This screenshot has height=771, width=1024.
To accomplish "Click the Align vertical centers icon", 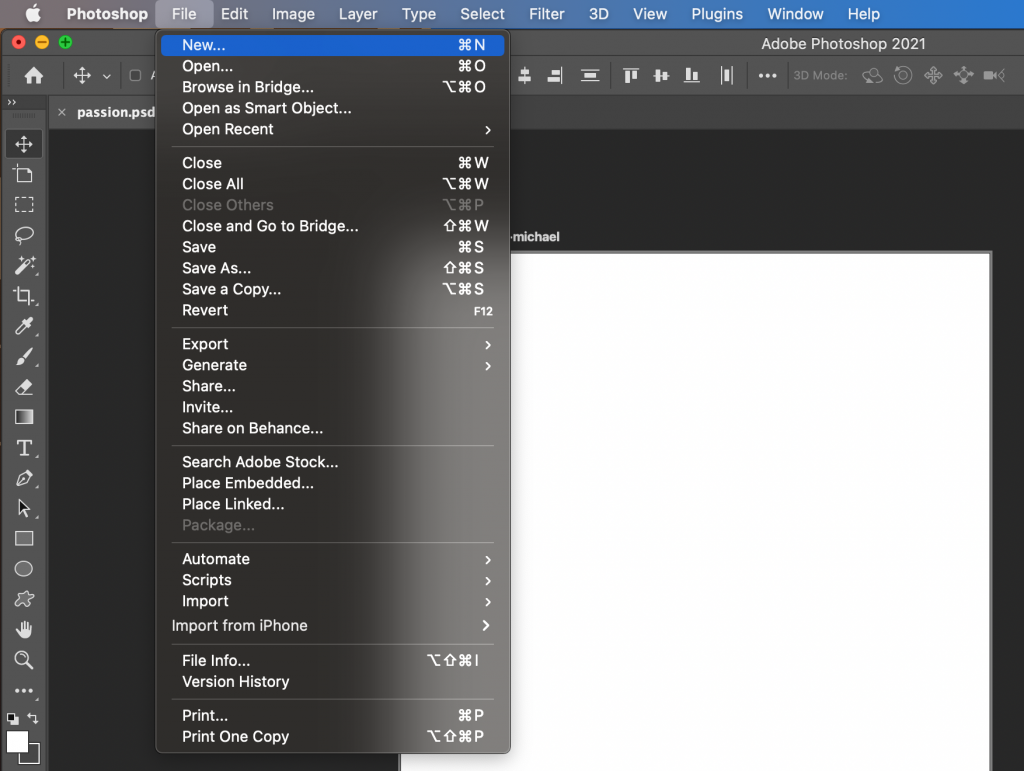I will (662, 76).
